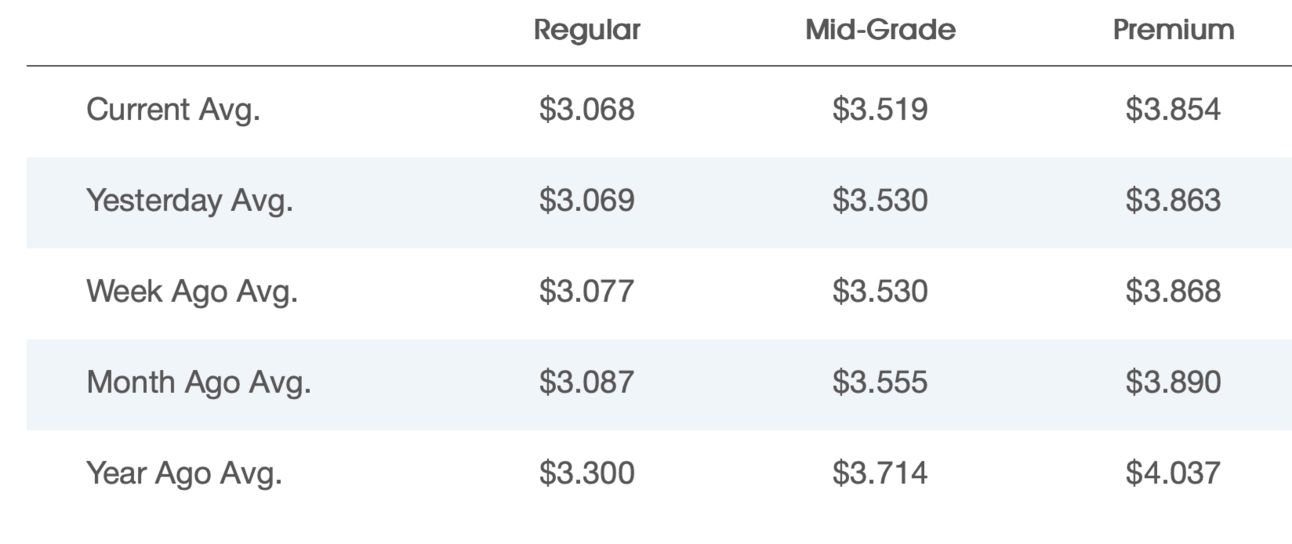Click yesterday's Regular price $3.069
The width and height of the screenshot is (1292, 544).
pos(587,201)
